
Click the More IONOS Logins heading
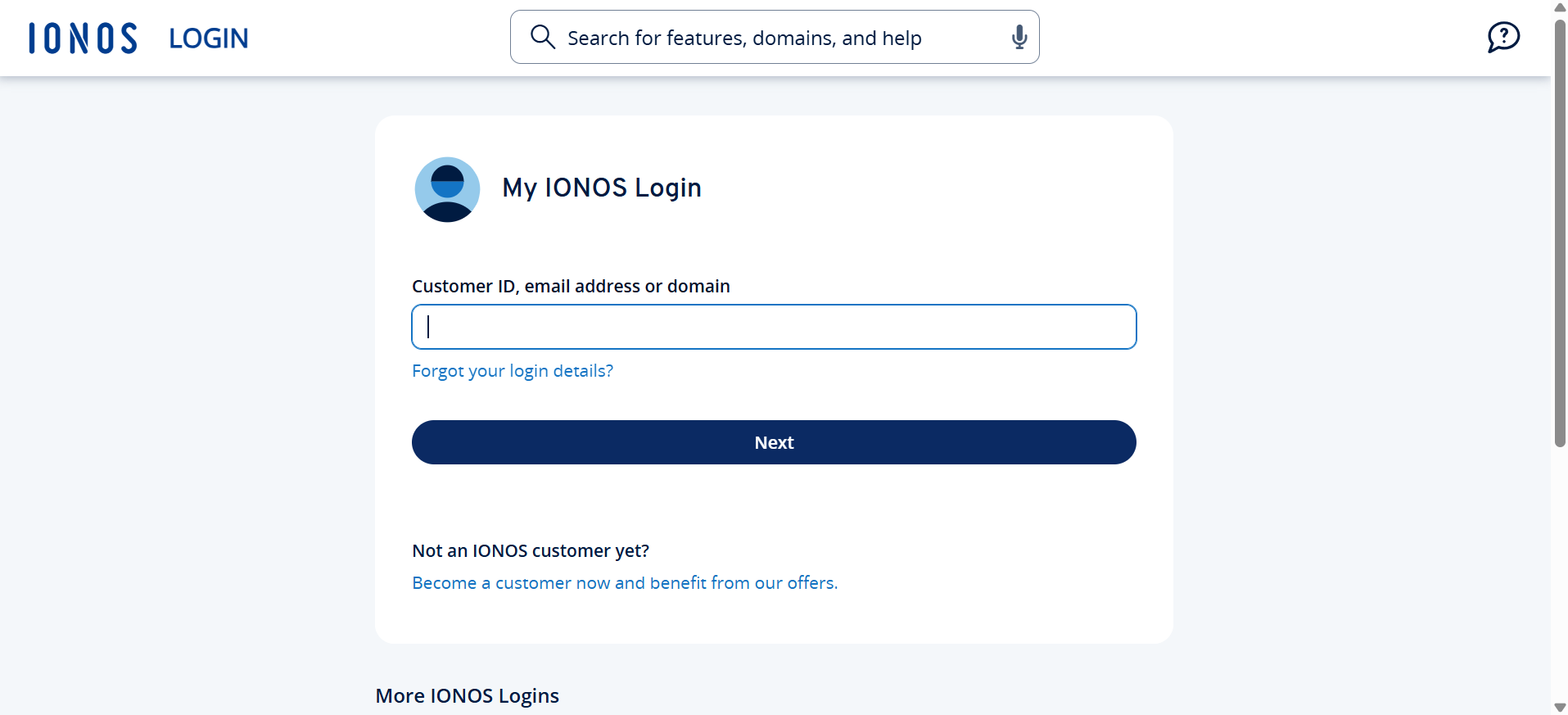pyautogui.click(x=468, y=696)
